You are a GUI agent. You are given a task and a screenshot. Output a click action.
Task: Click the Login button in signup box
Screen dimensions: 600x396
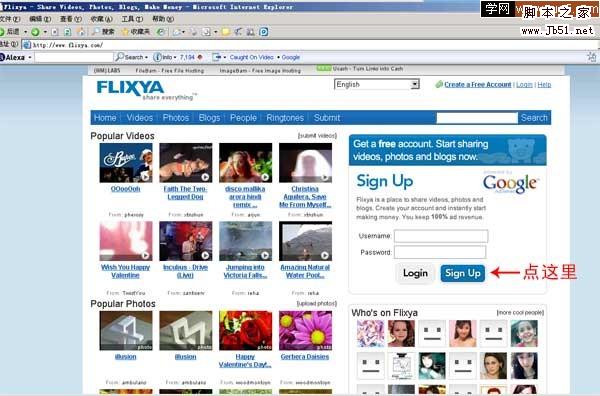pyautogui.click(x=415, y=273)
